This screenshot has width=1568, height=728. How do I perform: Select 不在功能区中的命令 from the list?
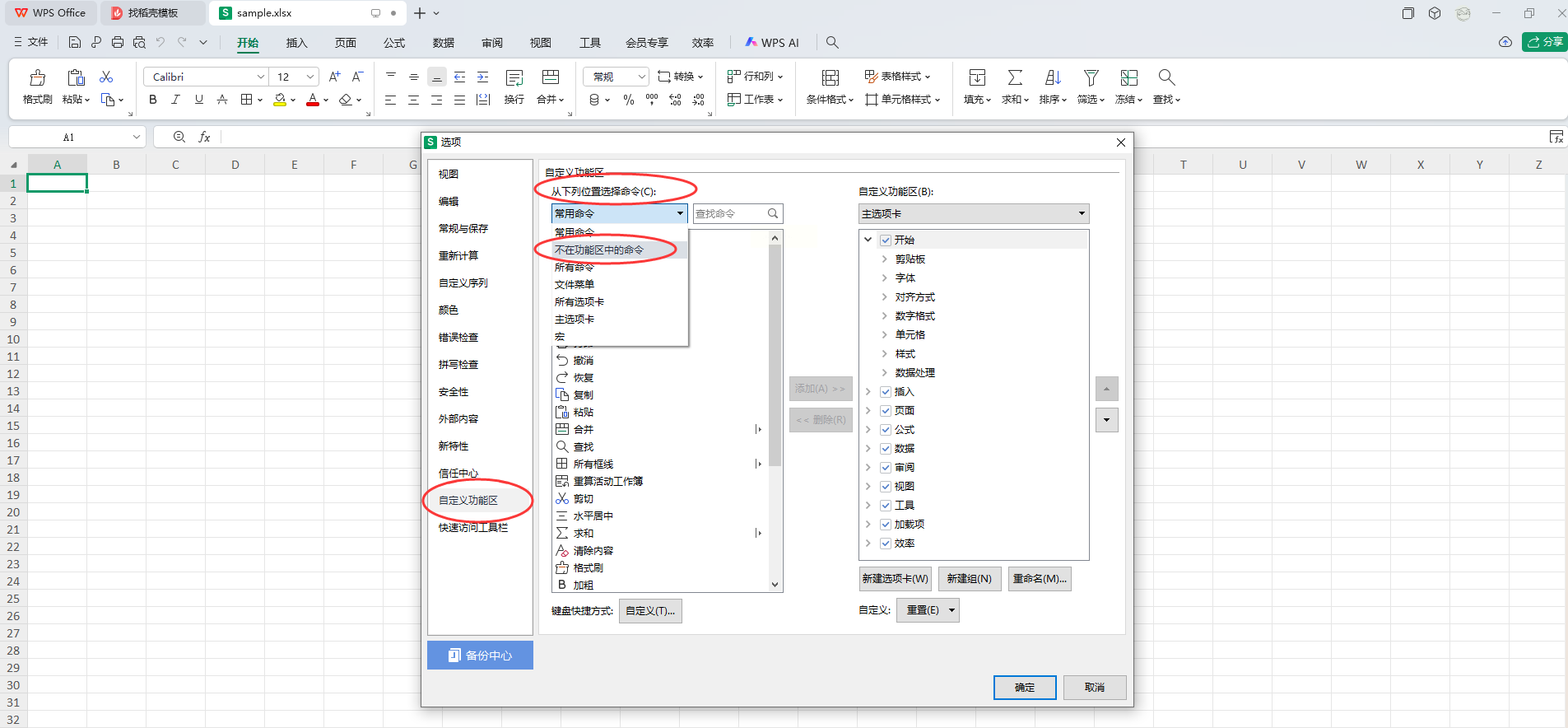599,250
